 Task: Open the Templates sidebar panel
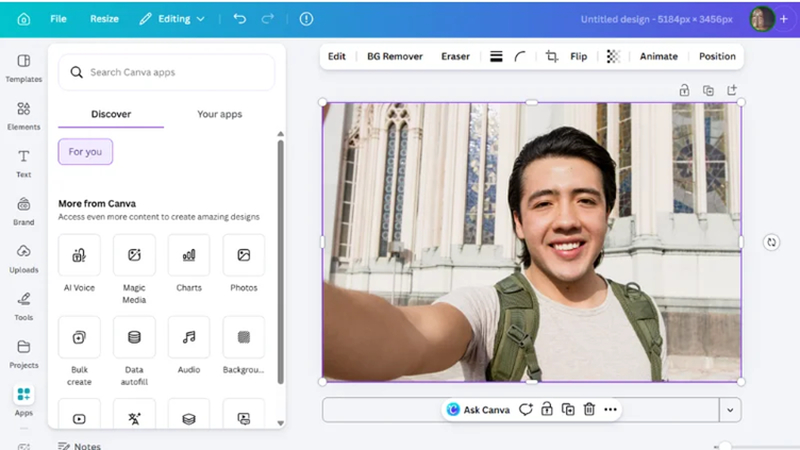point(23,68)
